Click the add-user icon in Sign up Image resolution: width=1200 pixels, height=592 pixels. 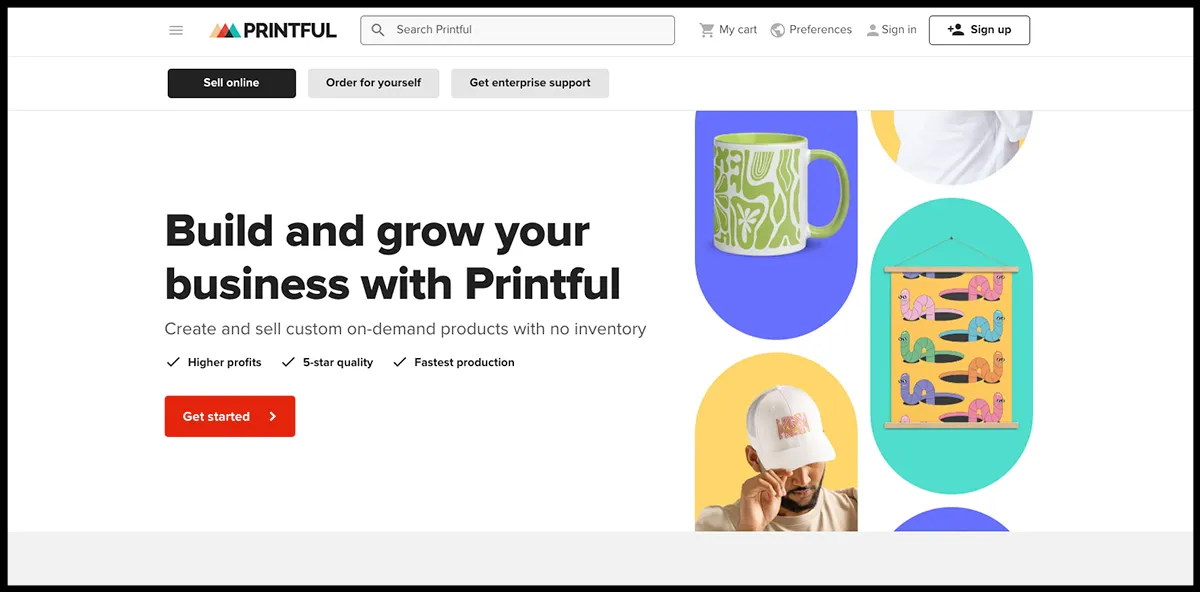(956, 30)
